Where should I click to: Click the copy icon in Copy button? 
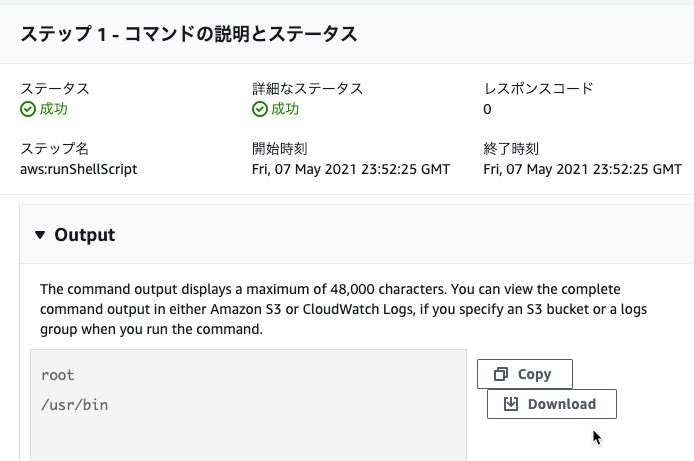(x=501, y=374)
